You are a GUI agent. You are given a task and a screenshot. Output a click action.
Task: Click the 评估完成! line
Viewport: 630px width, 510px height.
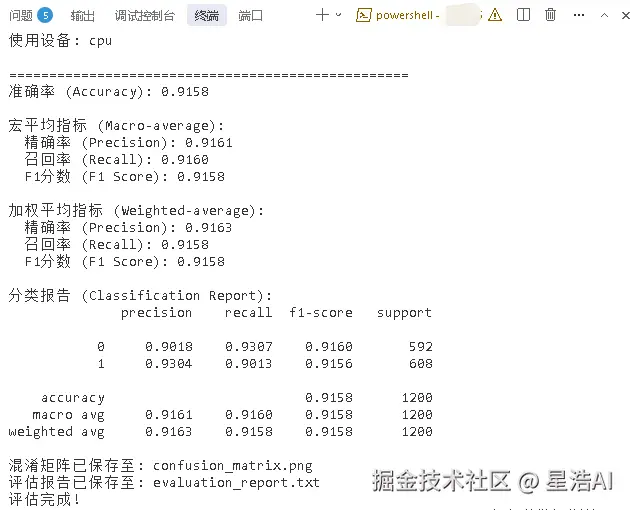coord(44,500)
